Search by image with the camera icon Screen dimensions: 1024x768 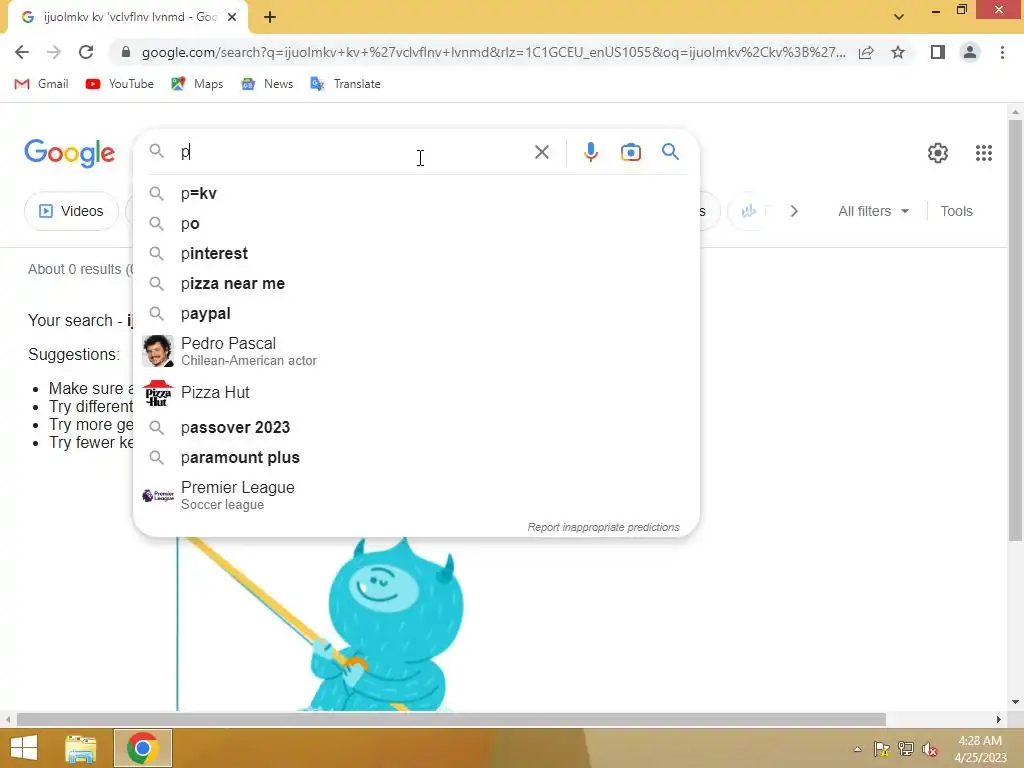(x=631, y=152)
